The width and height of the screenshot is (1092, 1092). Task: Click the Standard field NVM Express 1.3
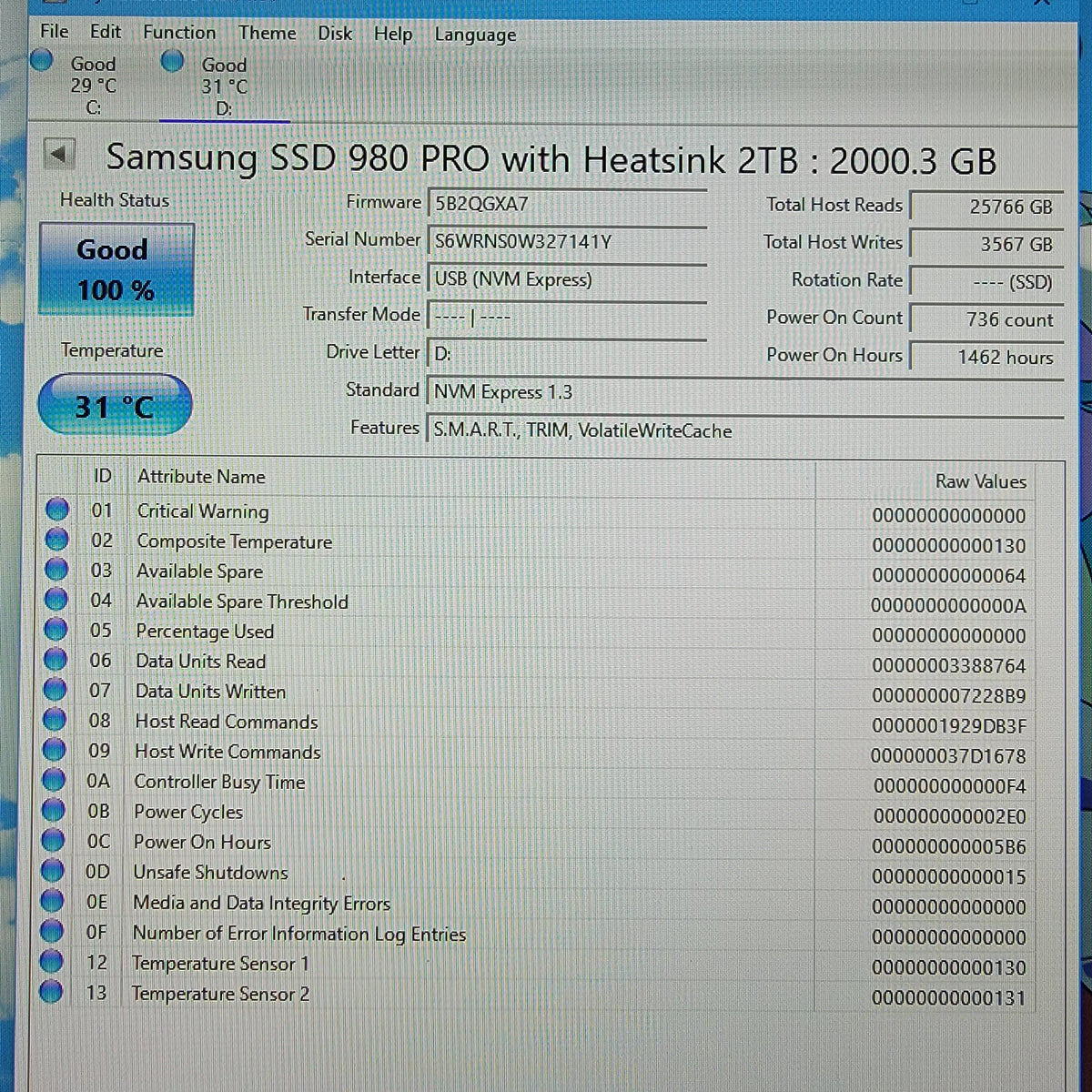point(744,392)
